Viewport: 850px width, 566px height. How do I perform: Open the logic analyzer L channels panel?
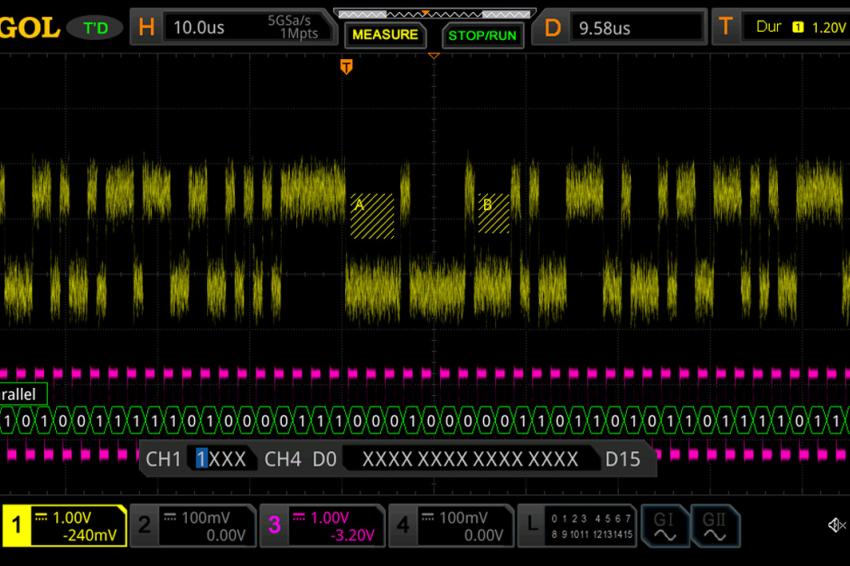[x=577, y=525]
